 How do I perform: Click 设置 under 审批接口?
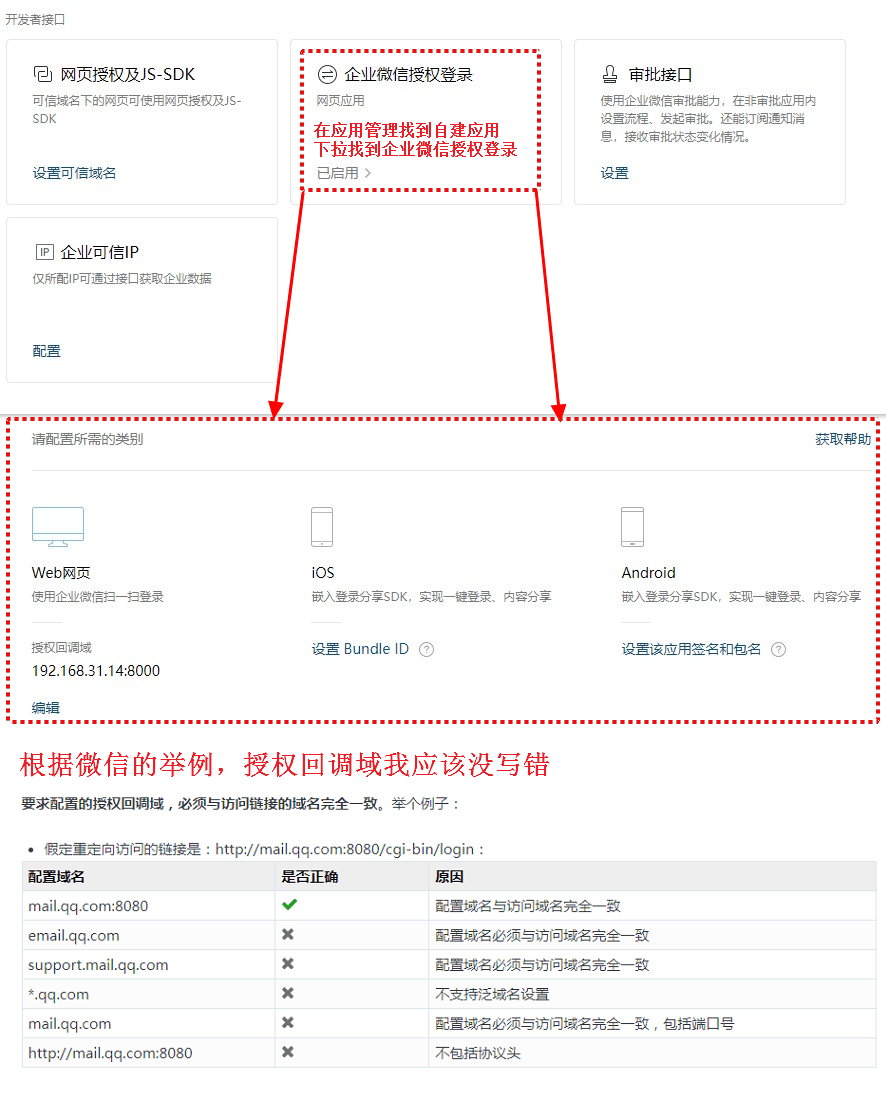tap(613, 172)
